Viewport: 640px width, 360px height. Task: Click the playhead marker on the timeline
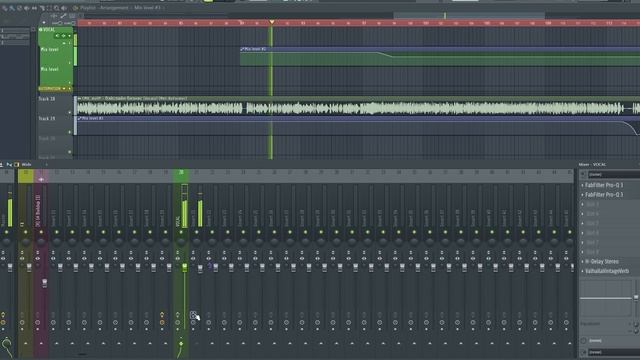coord(271,22)
